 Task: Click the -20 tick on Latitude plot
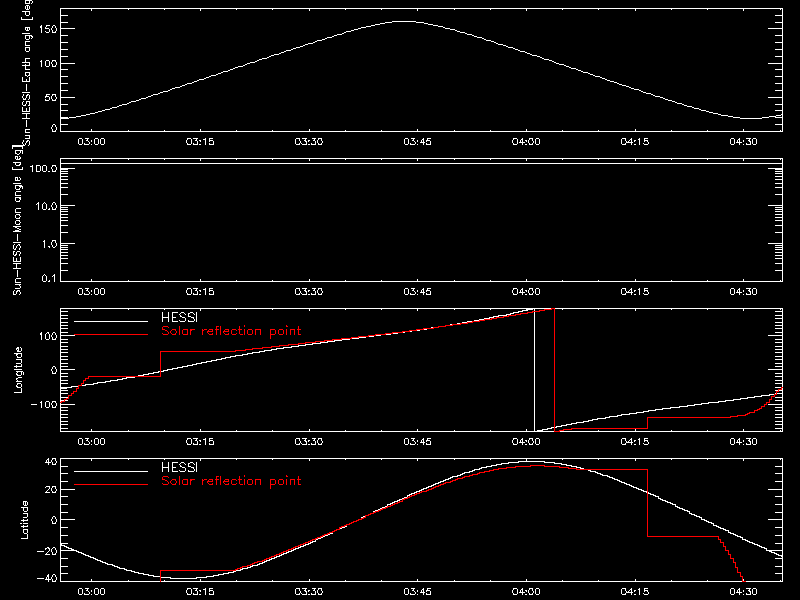pyautogui.click(x=47, y=551)
